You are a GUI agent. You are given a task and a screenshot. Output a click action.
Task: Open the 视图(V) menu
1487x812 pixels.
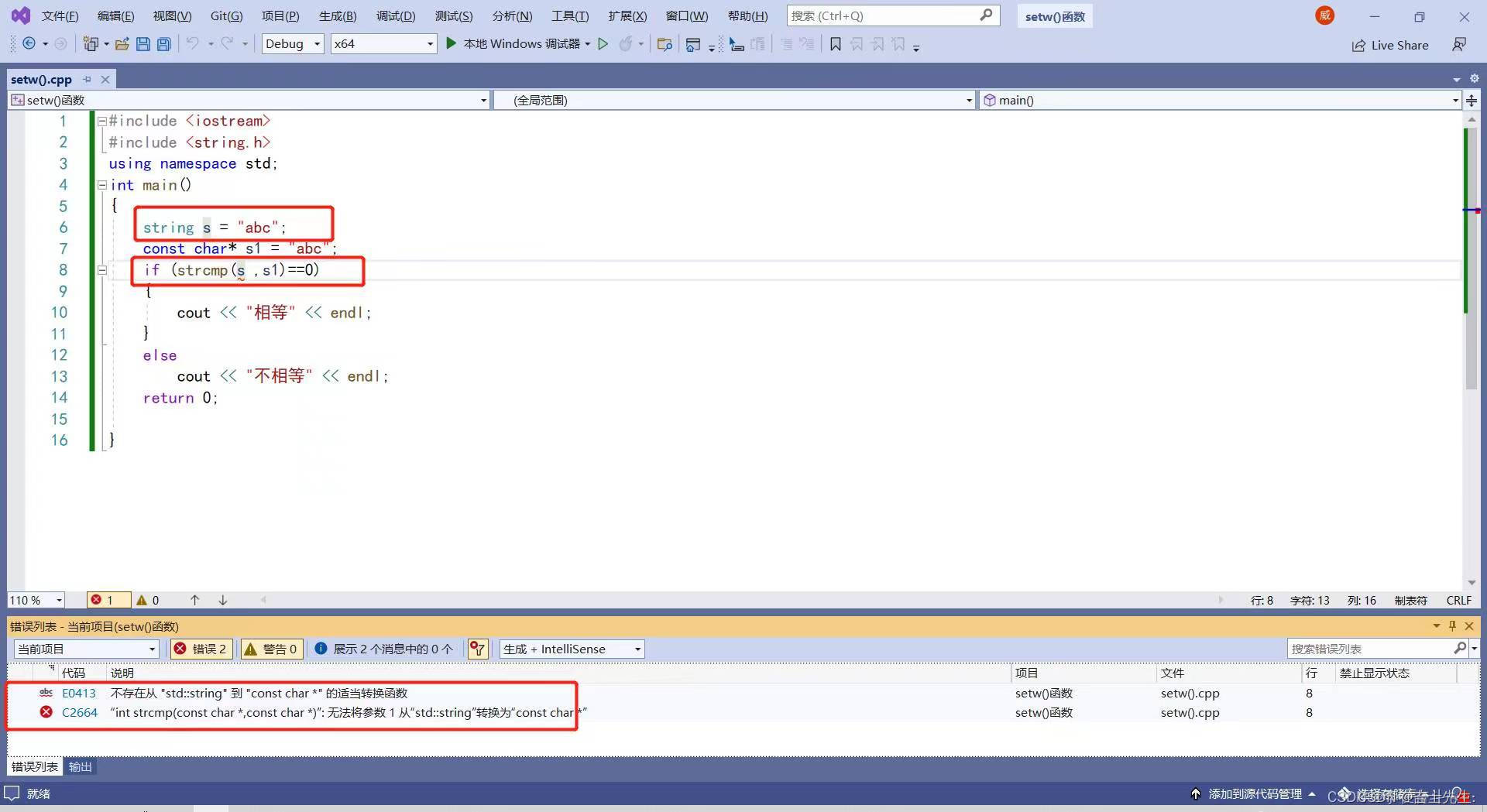click(172, 15)
